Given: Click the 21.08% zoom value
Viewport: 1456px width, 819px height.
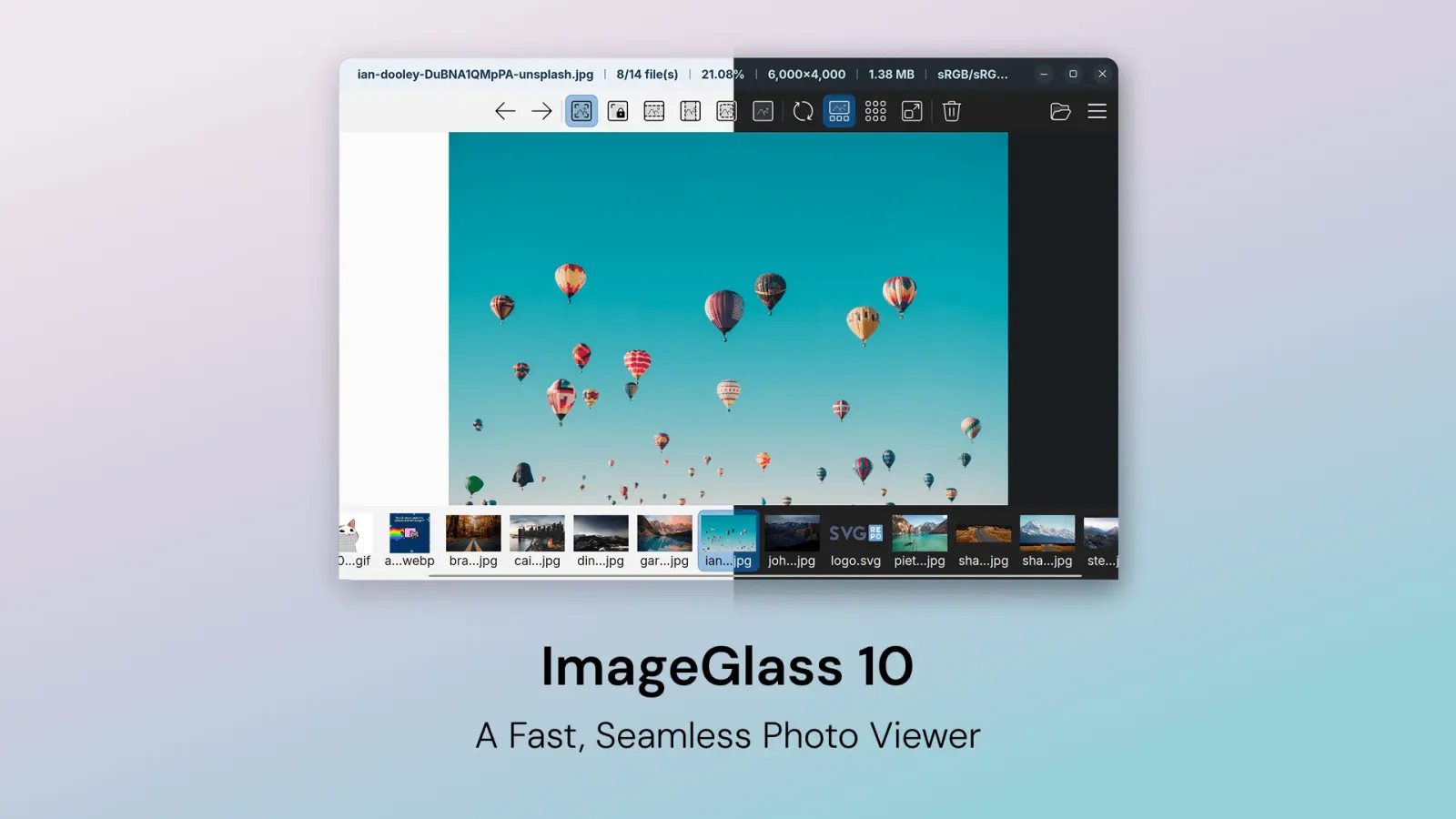Looking at the screenshot, I should (x=723, y=75).
